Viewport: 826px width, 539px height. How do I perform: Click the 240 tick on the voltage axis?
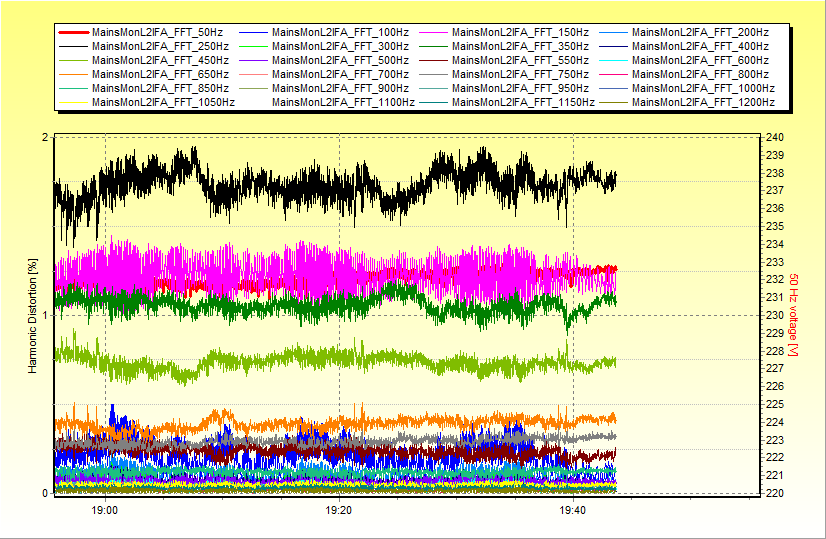point(775,137)
